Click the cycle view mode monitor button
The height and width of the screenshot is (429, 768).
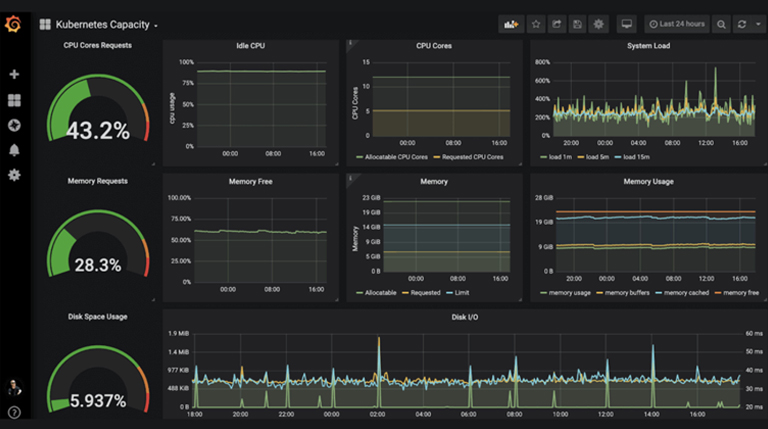click(x=627, y=24)
